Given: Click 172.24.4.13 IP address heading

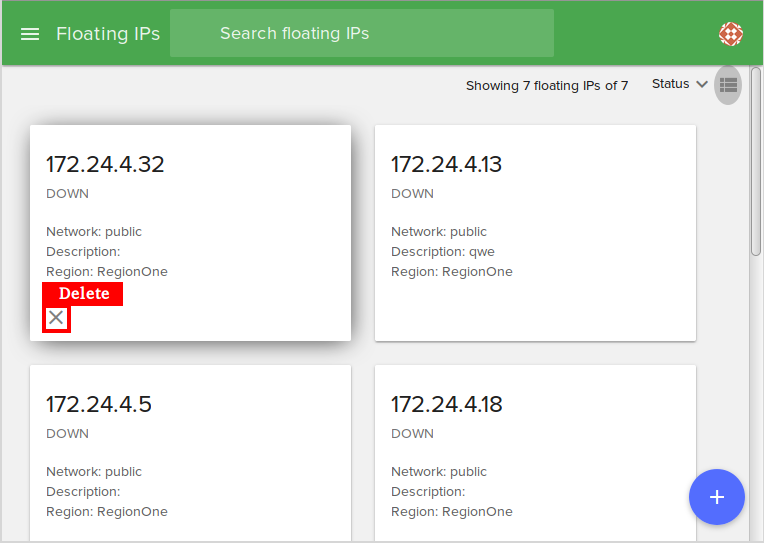Looking at the screenshot, I should click(x=446, y=165).
